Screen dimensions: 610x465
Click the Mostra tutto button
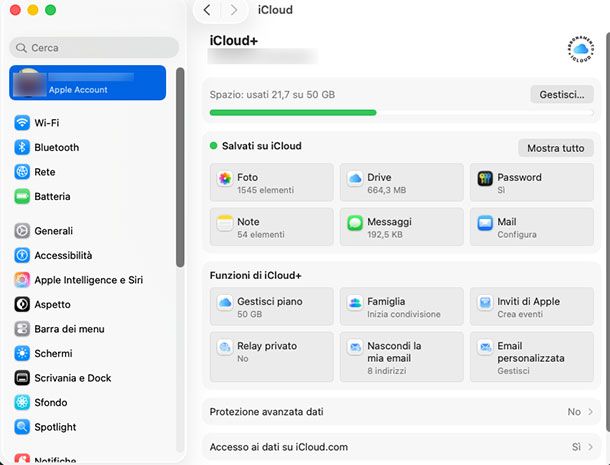coord(556,148)
